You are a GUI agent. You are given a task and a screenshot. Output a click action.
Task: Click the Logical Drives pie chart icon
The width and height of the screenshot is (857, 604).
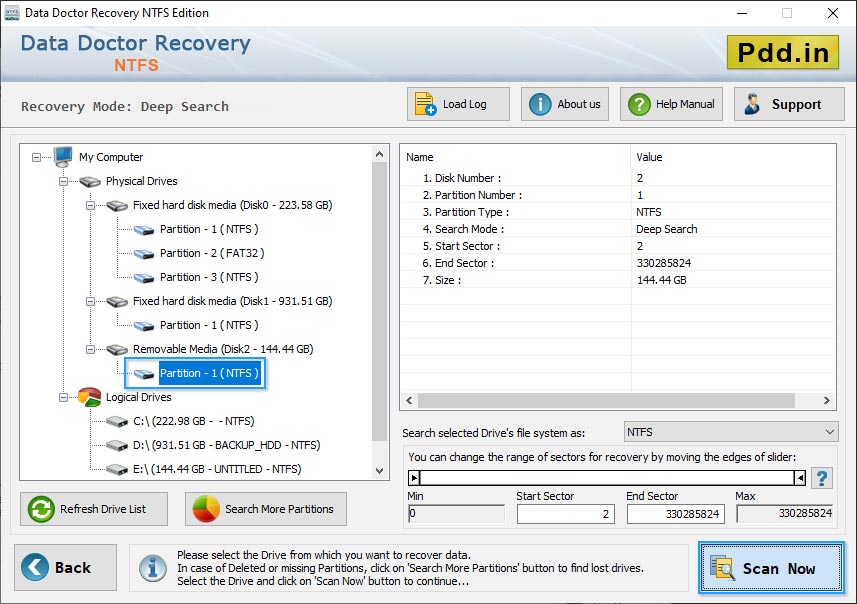pyautogui.click(x=90, y=397)
